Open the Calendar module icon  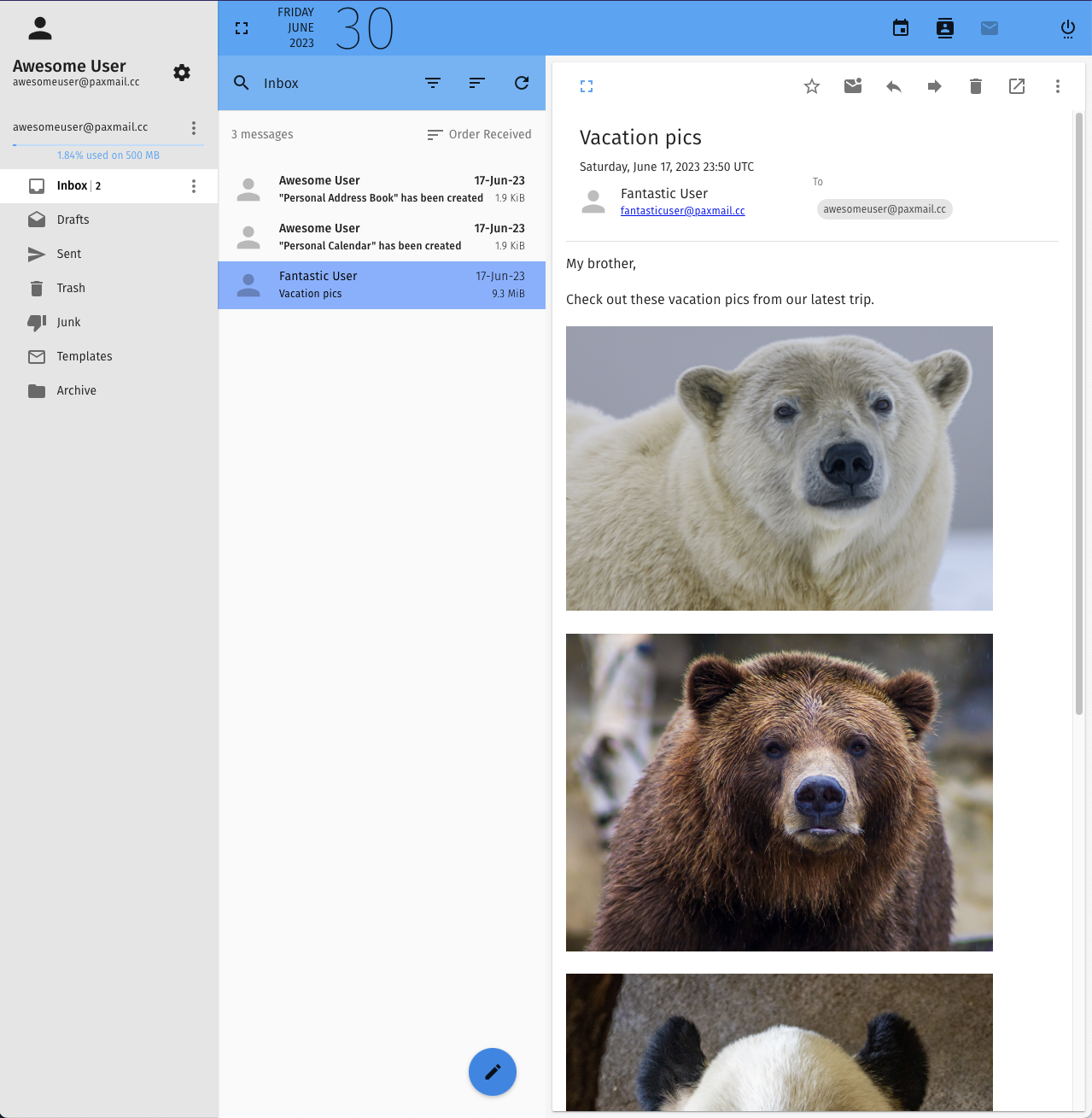click(x=901, y=28)
